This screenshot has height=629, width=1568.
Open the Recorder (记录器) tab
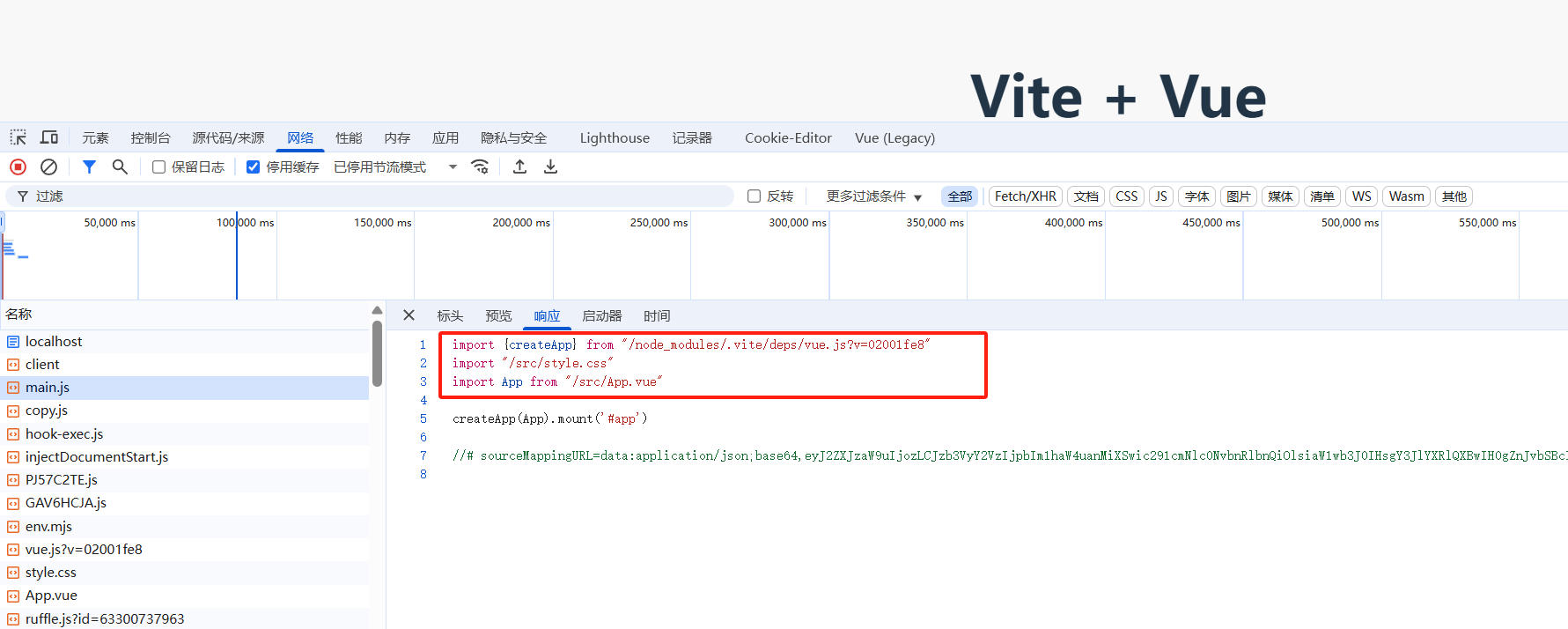click(692, 137)
